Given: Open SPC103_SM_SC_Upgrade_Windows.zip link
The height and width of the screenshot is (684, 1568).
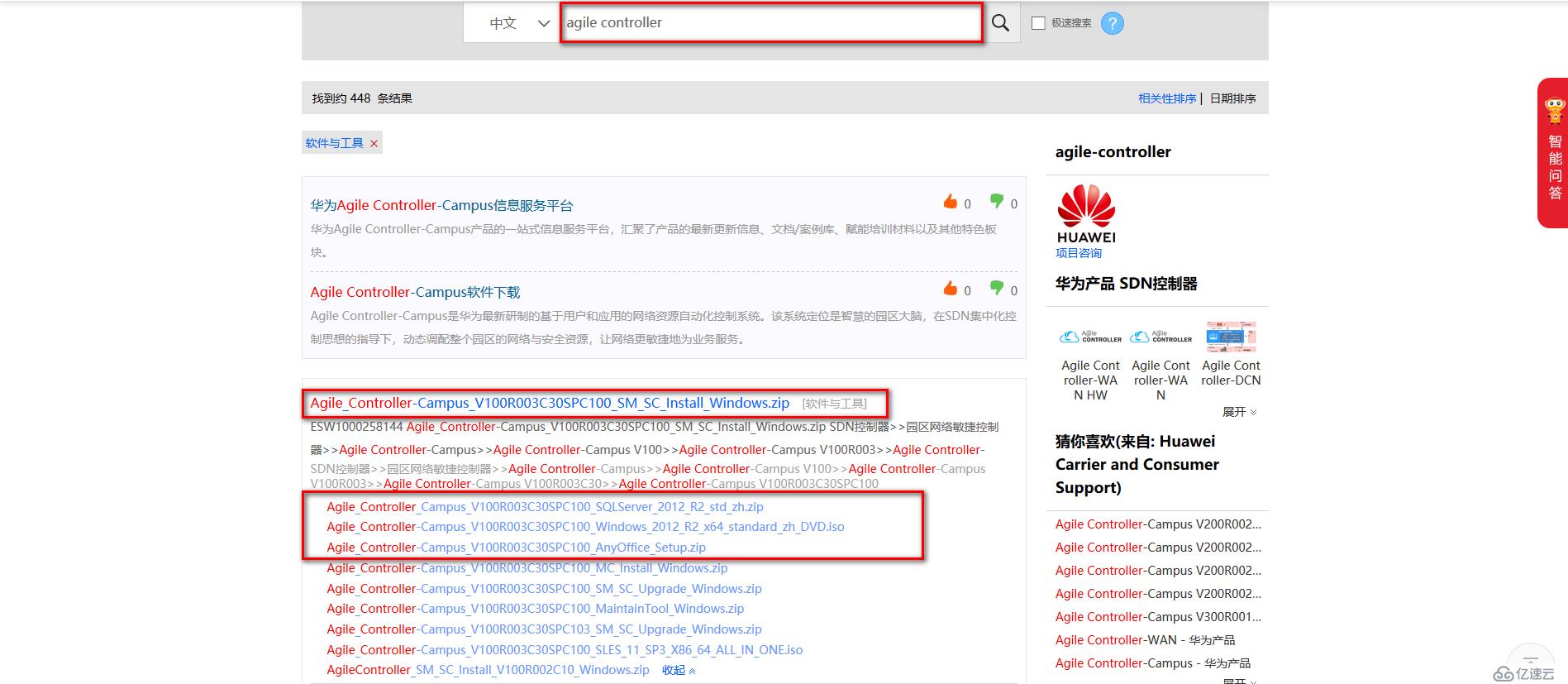Looking at the screenshot, I should pyautogui.click(x=544, y=629).
